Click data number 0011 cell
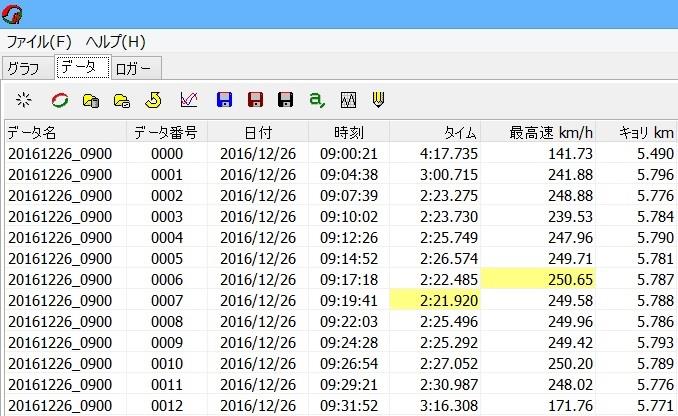678x416 pixels. pos(167,384)
